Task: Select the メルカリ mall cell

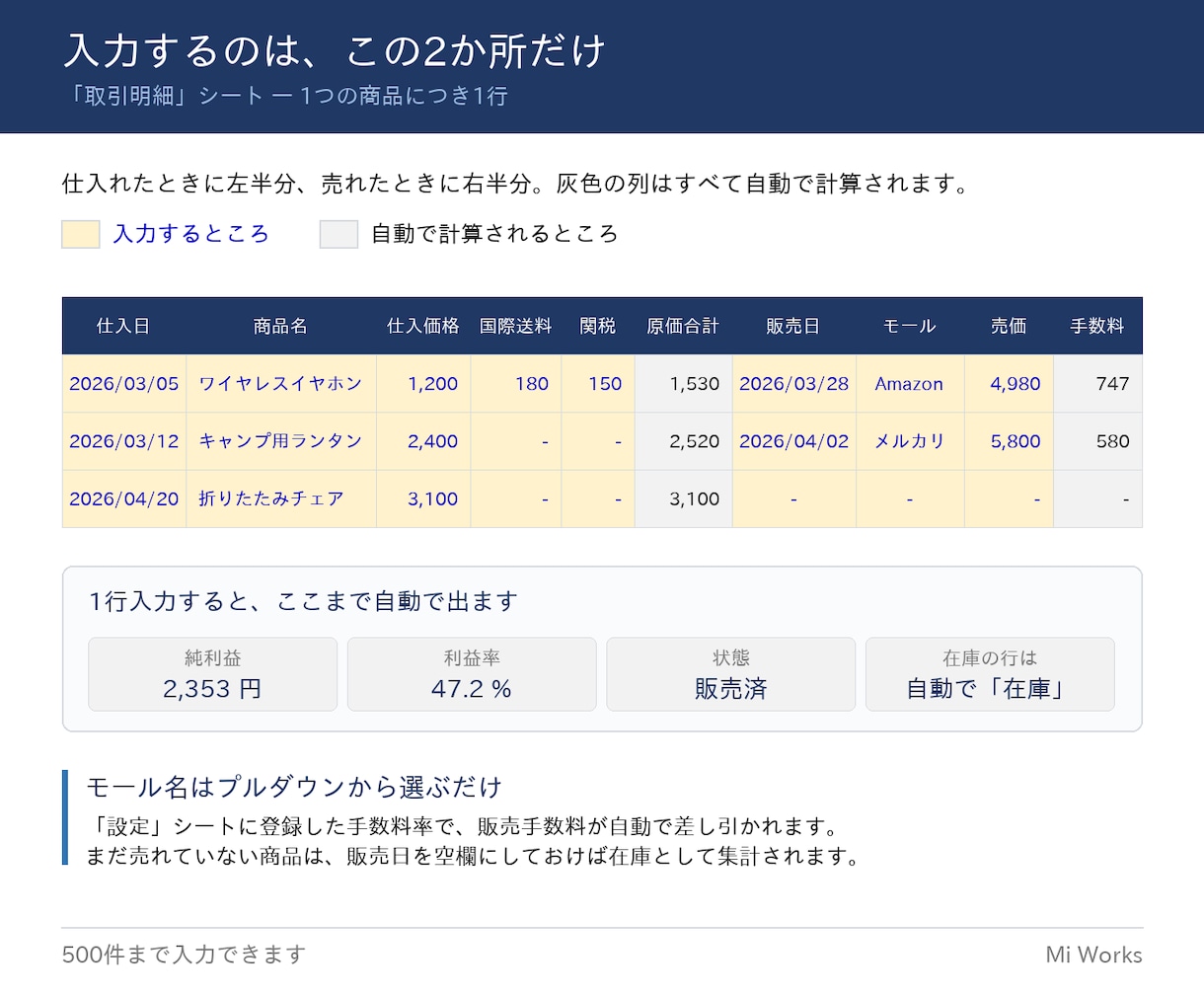Action: point(910,441)
